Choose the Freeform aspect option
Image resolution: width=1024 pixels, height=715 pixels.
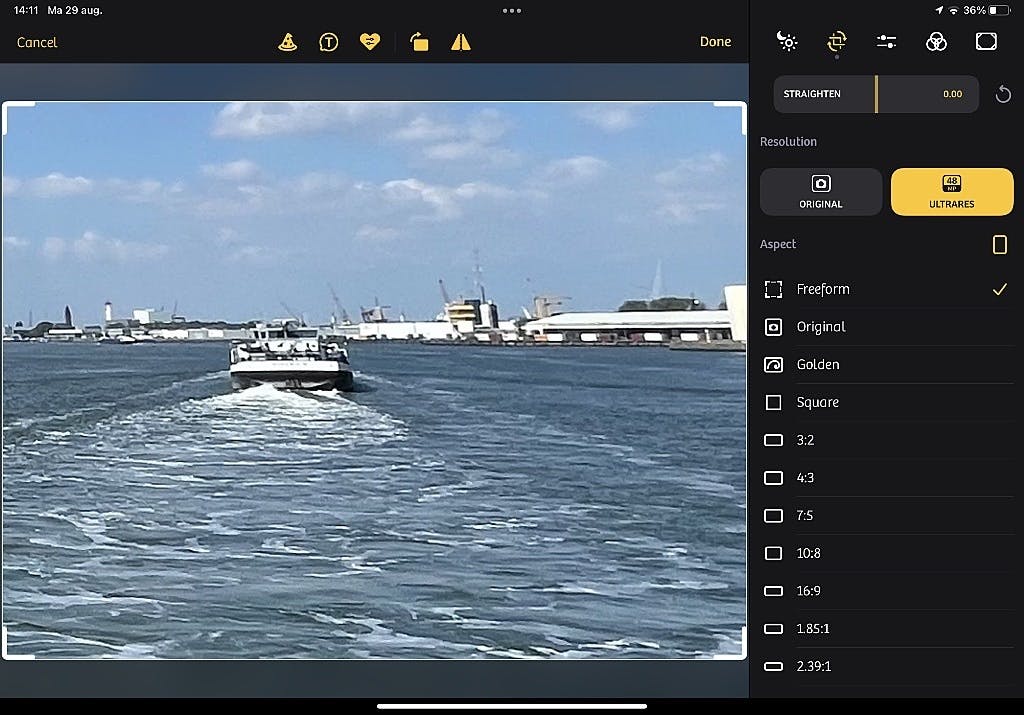[886, 289]
